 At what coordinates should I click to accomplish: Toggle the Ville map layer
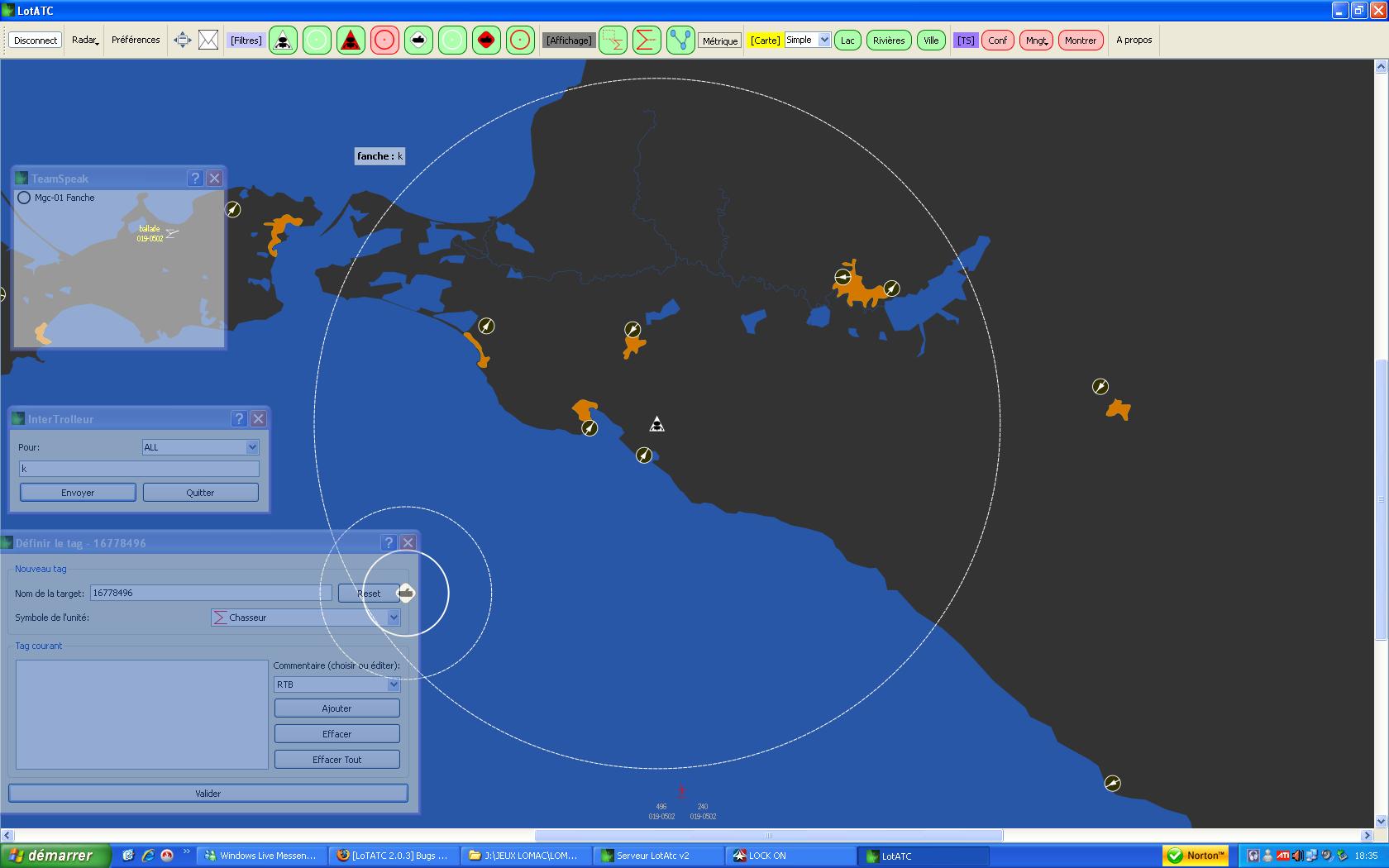tap(931, 41)
